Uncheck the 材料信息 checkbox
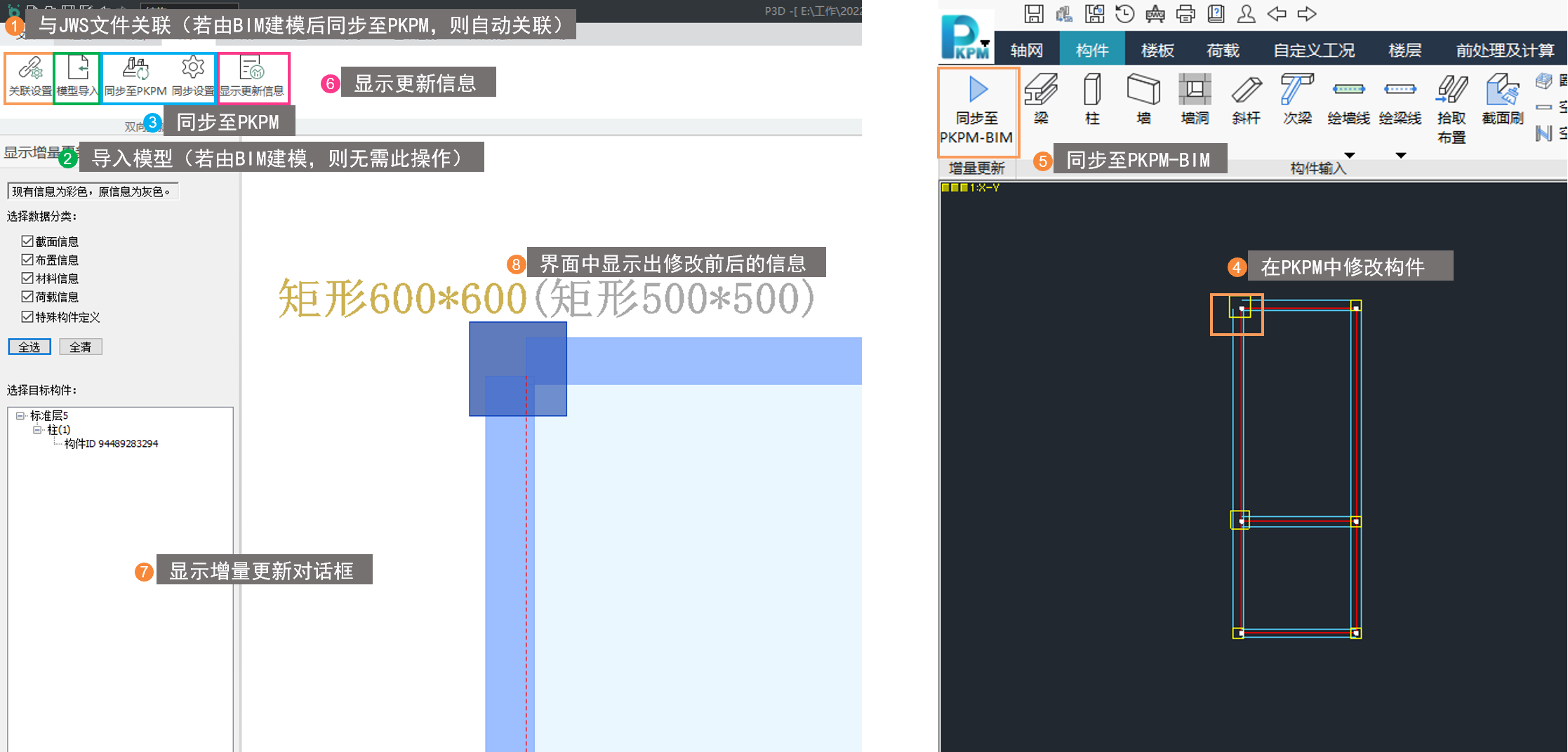 coord(27,278)
